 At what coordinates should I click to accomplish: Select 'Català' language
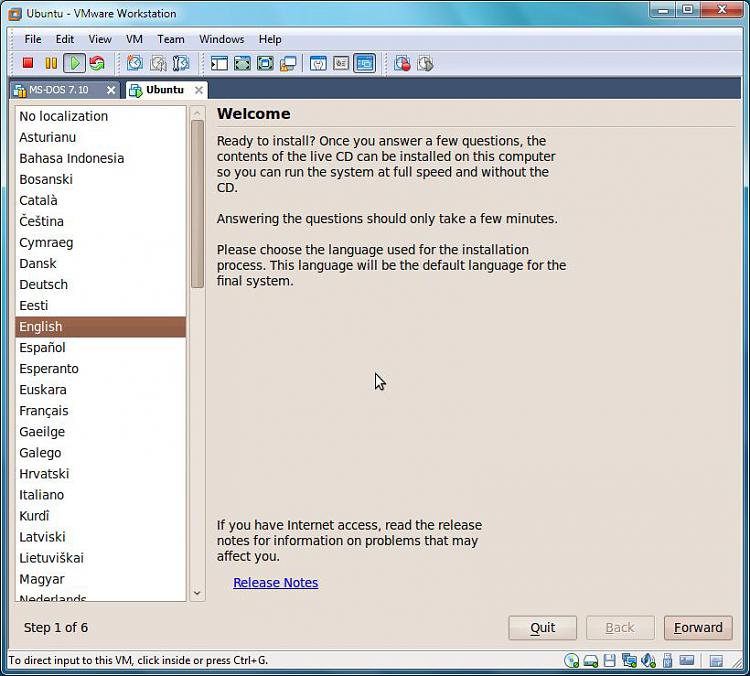[100, 200]
